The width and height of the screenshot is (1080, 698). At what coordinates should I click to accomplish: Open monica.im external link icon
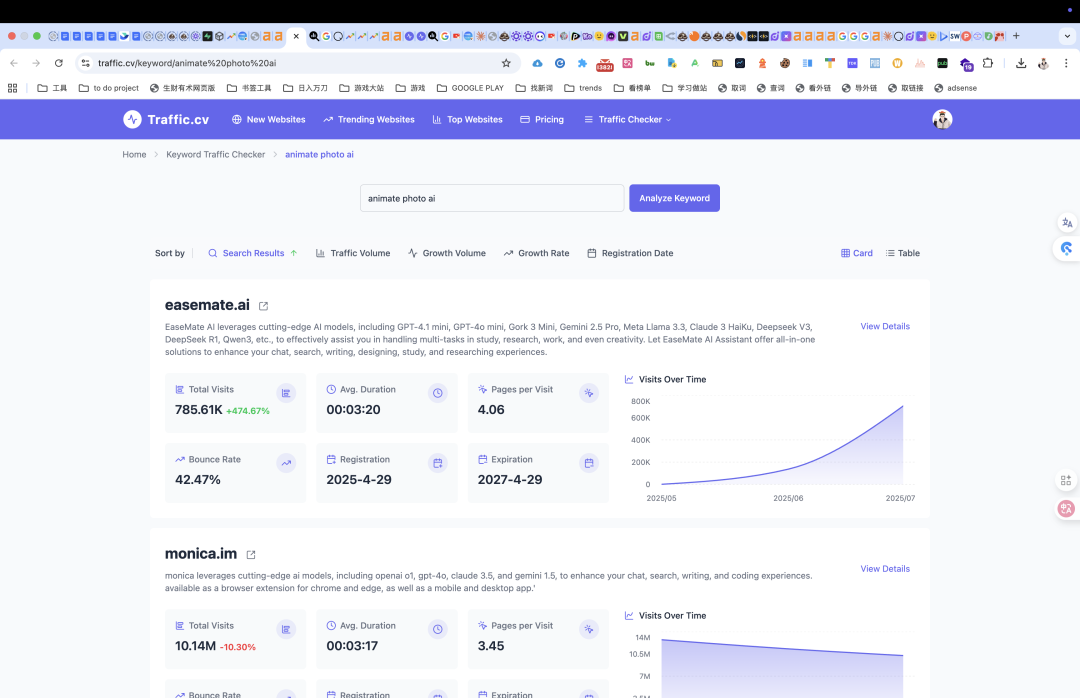coord(251,555)
